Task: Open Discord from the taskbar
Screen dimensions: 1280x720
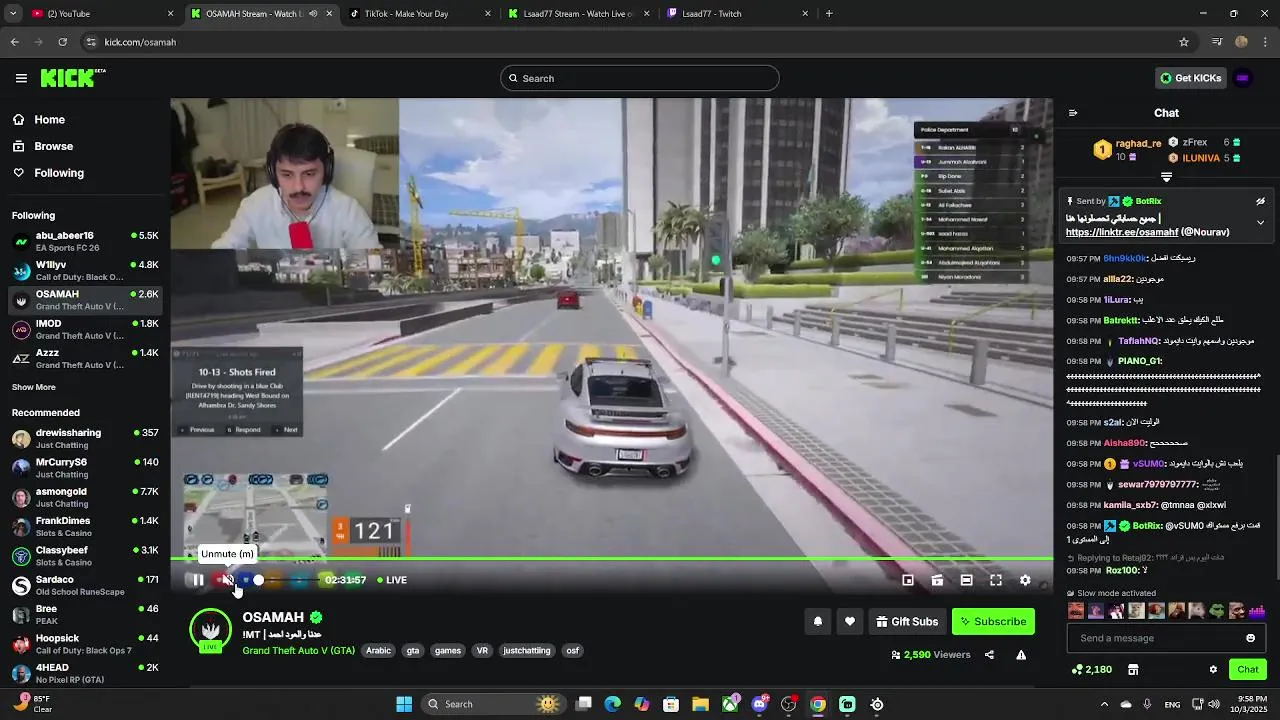Action: [x=760, y=704]
